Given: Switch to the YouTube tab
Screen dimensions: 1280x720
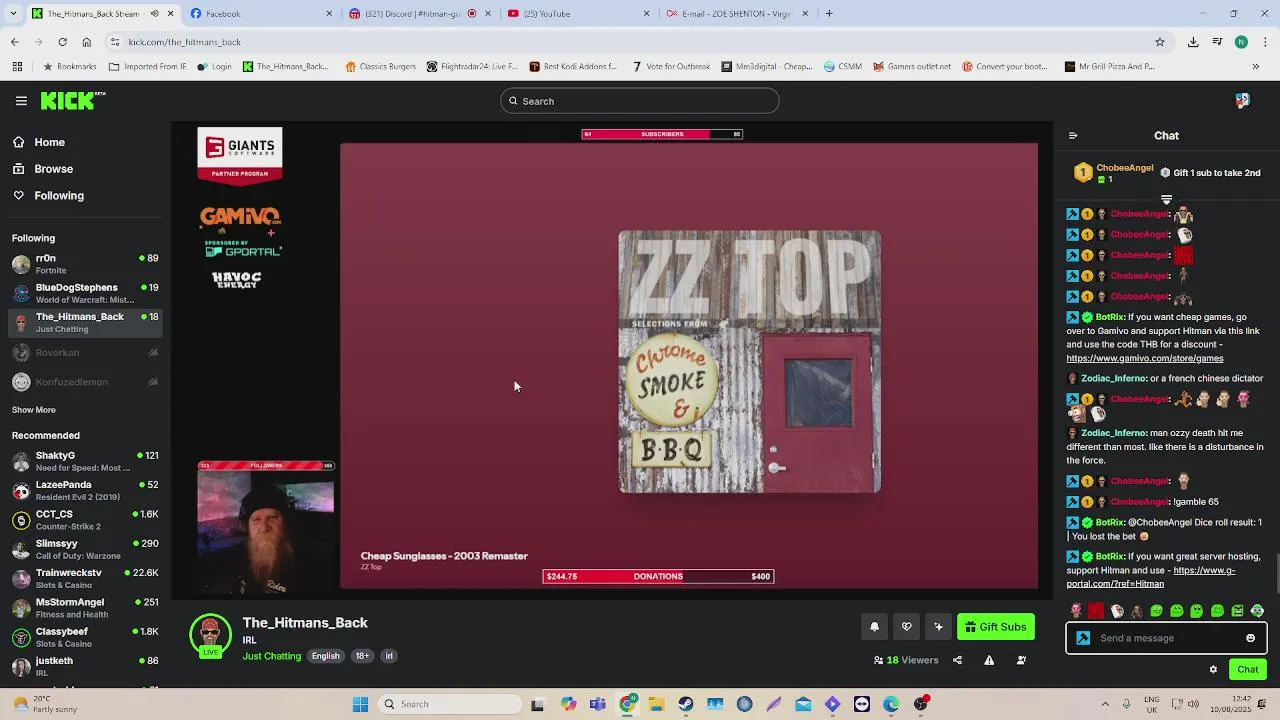Looking at the screenshot, I should [x=577, y=14].
